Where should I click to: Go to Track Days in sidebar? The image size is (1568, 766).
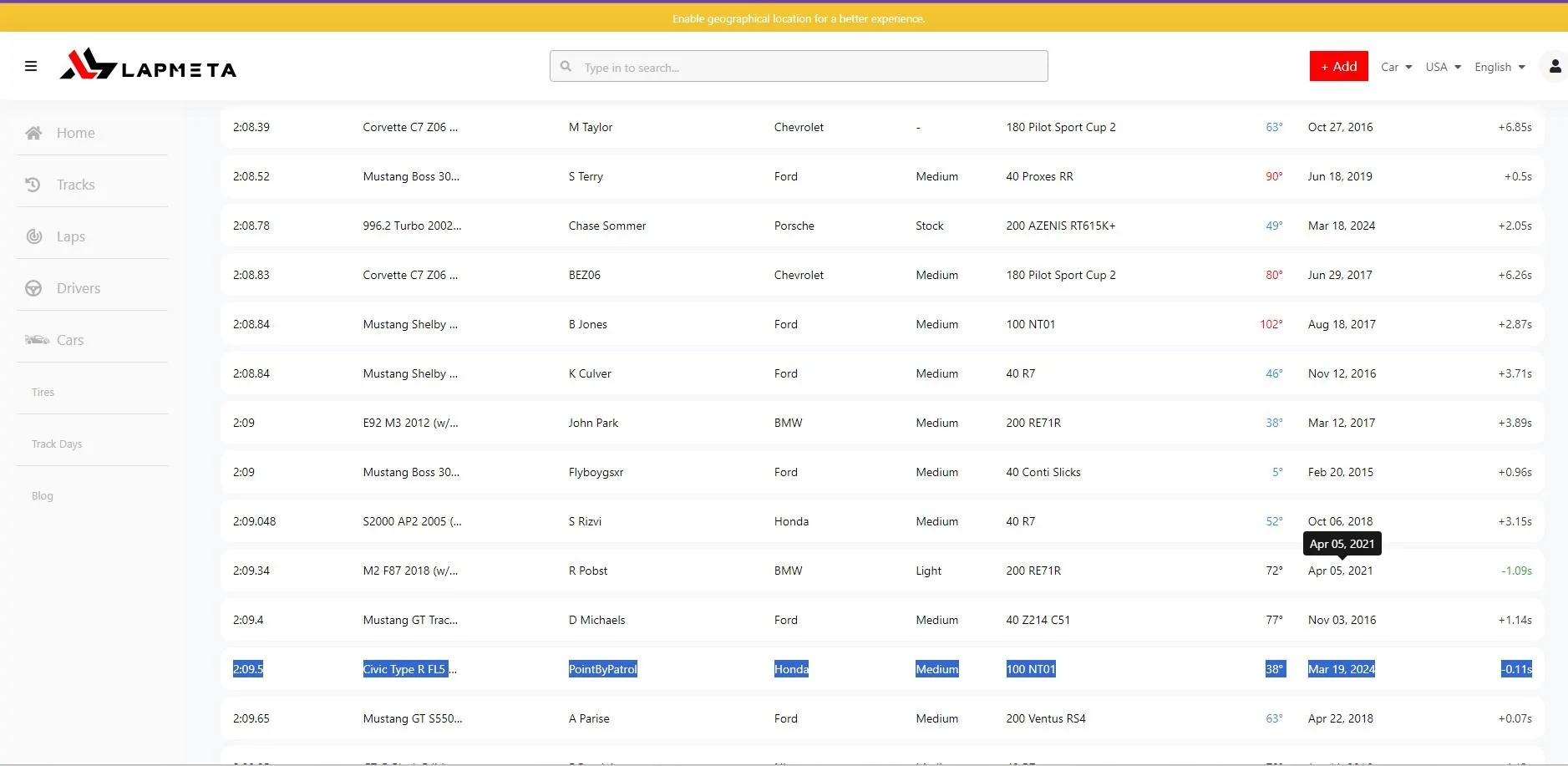point(57,444)
